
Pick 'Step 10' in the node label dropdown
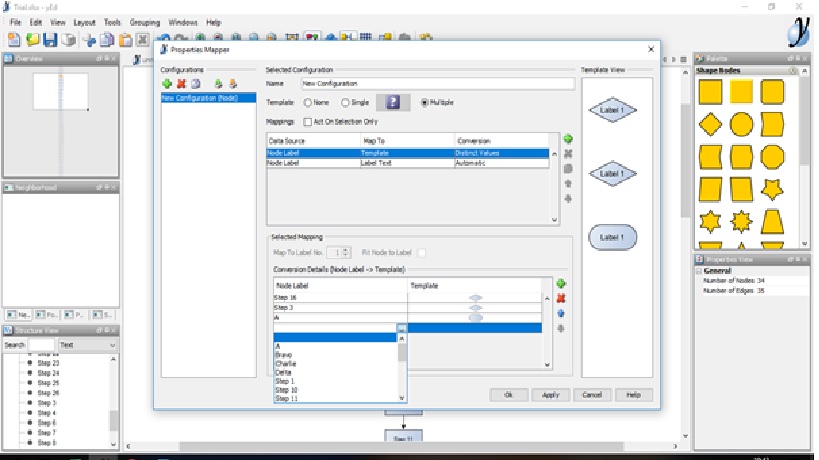pos(287,390)
